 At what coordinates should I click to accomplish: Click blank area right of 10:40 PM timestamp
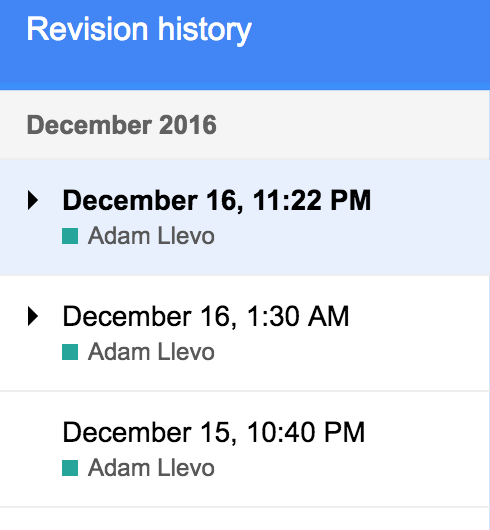[x=426, y=432]
